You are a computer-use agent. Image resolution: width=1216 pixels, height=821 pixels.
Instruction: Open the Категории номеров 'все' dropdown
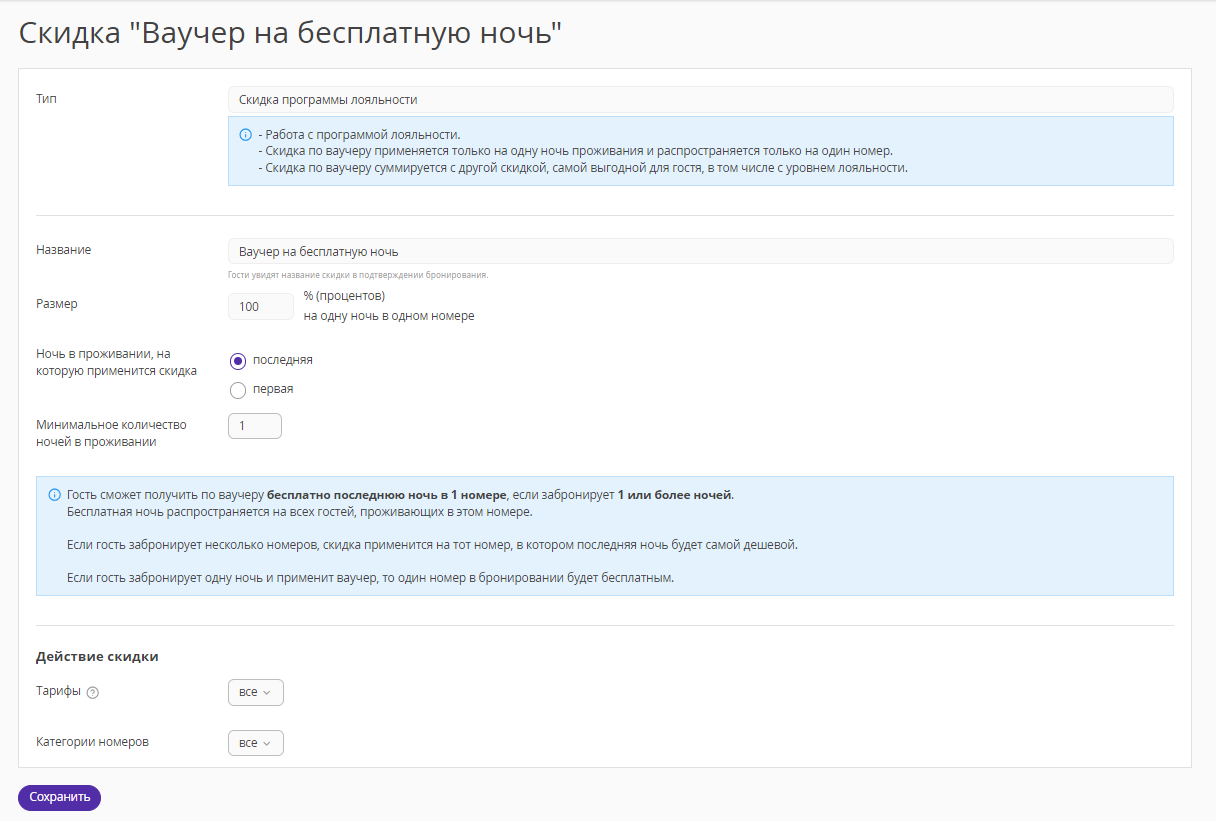pos(256,743)
